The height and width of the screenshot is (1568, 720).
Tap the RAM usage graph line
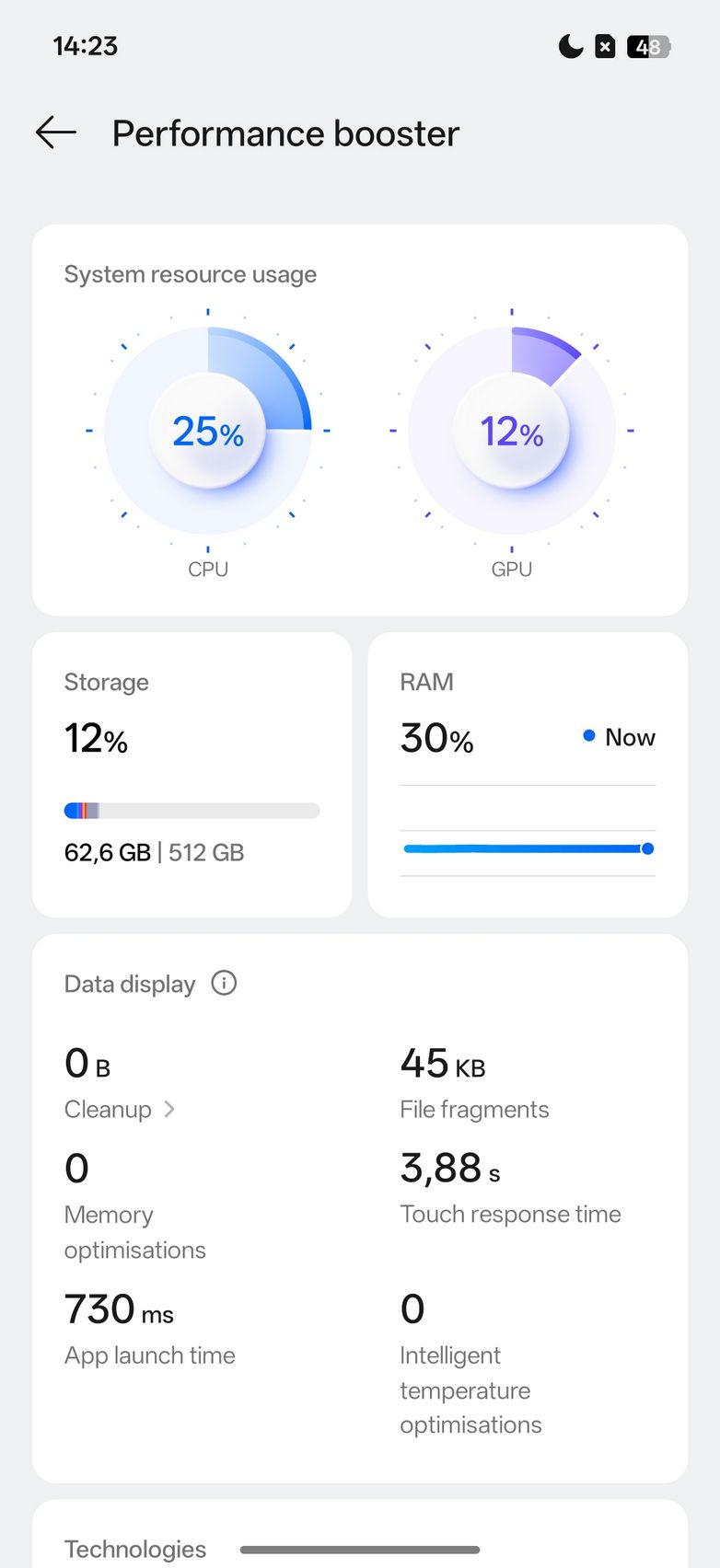(525, 848)
